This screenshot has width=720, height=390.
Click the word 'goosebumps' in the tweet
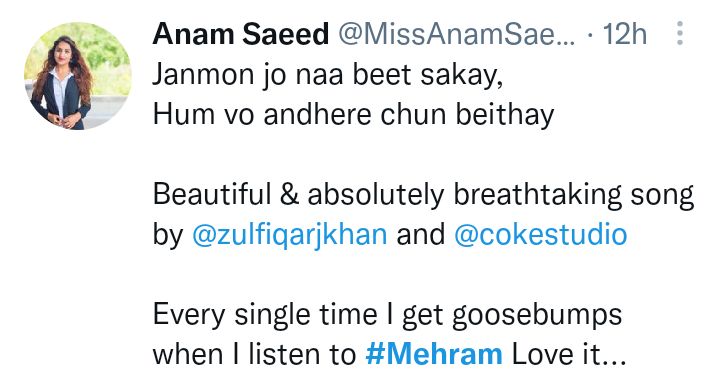tap(537, 316)
